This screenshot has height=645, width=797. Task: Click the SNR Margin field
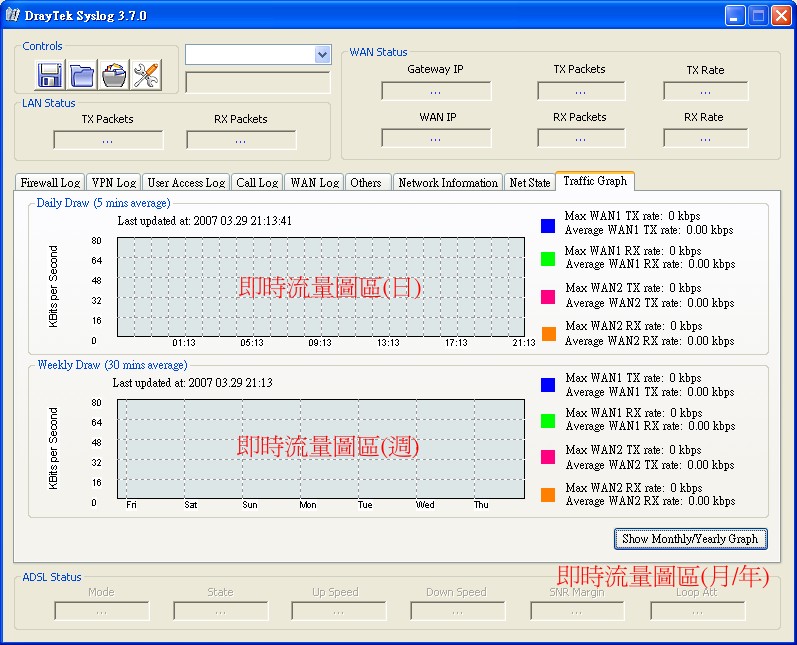[x=577, y=611]
